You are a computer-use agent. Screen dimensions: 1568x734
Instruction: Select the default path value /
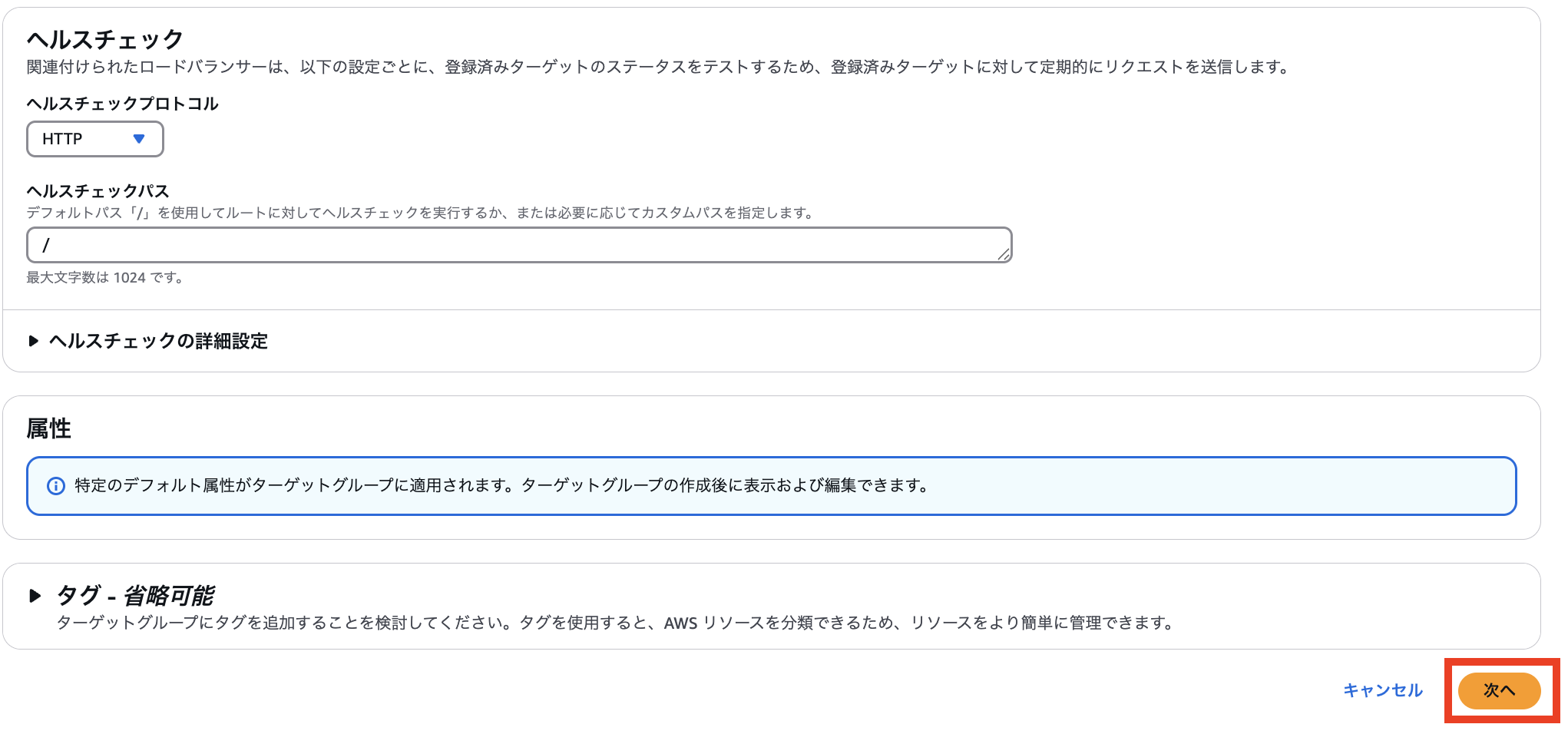[47, 245]
